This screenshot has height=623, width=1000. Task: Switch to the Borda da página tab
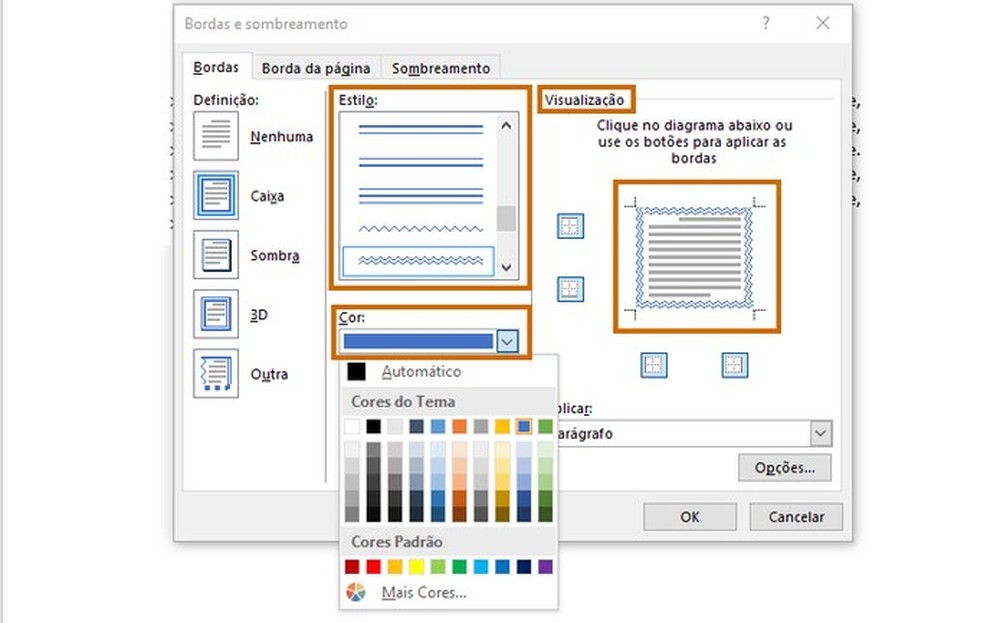(316, 68)
